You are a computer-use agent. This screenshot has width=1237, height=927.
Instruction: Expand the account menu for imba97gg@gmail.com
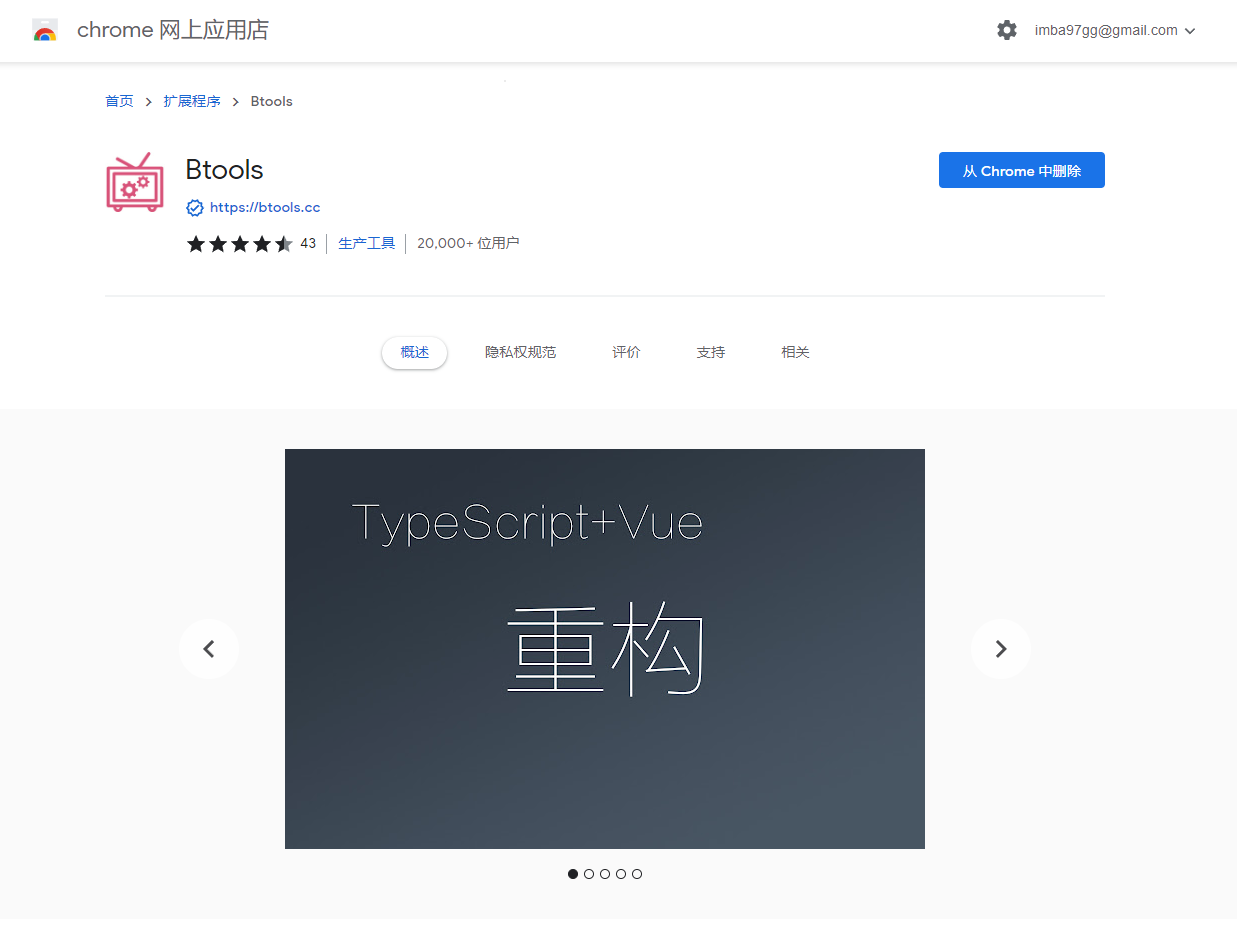(1113, 30)
